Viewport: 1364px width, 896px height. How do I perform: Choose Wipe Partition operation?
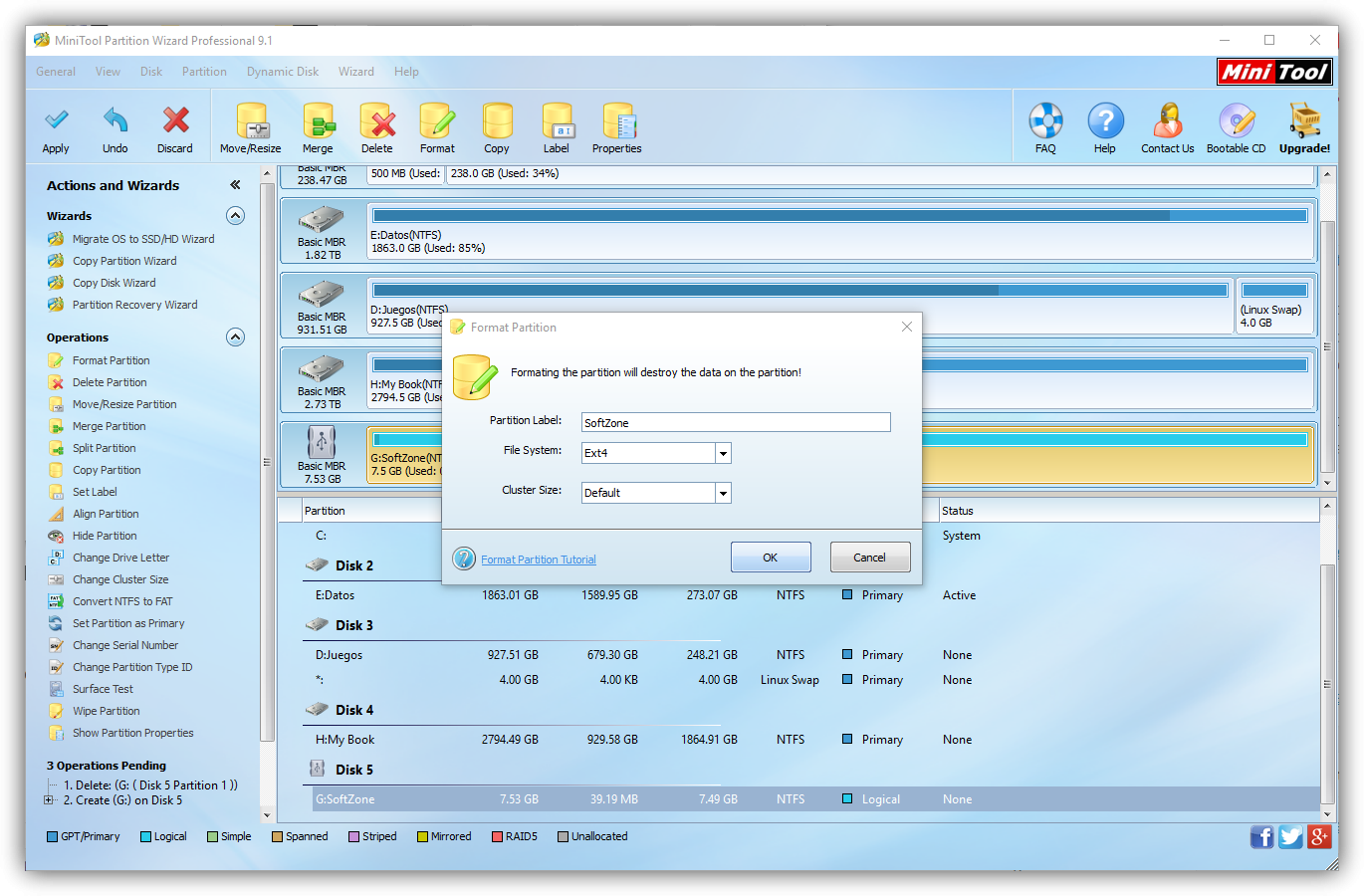(x=107, y=711)
